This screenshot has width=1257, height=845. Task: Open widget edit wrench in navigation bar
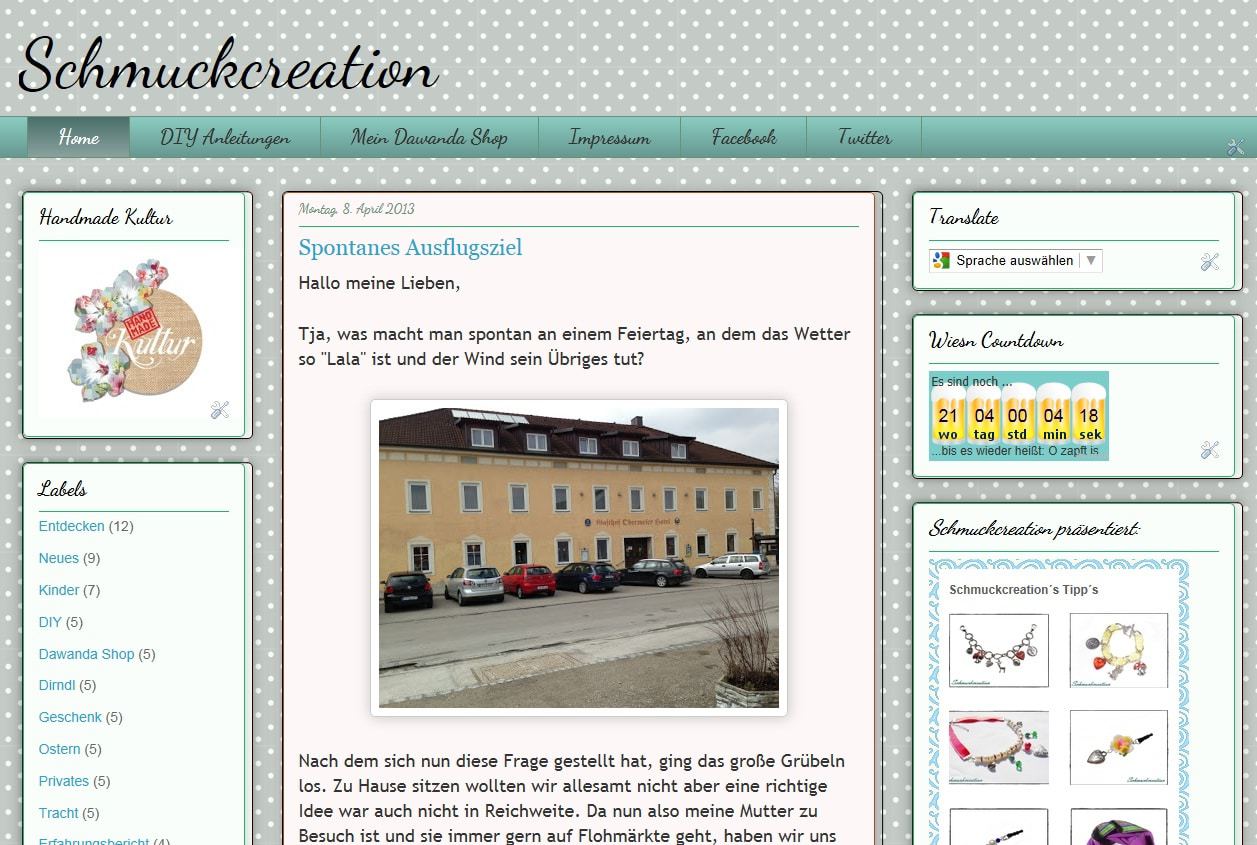[1235, 147]
